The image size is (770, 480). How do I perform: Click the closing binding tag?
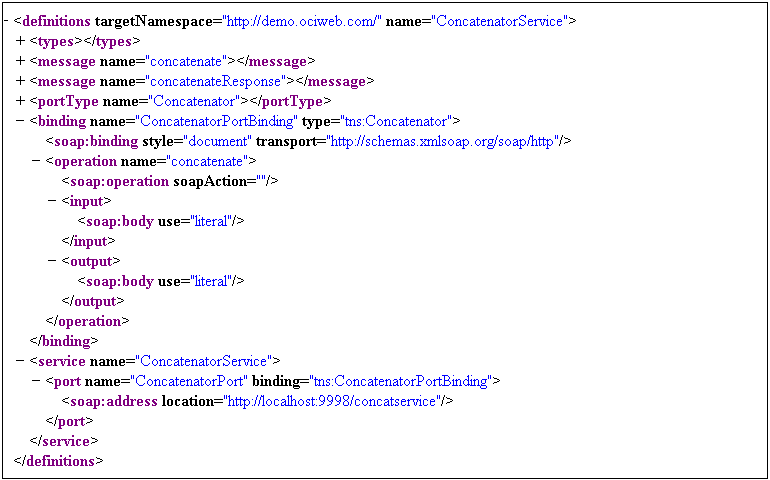pyautogui.click(x=64, y=341)
